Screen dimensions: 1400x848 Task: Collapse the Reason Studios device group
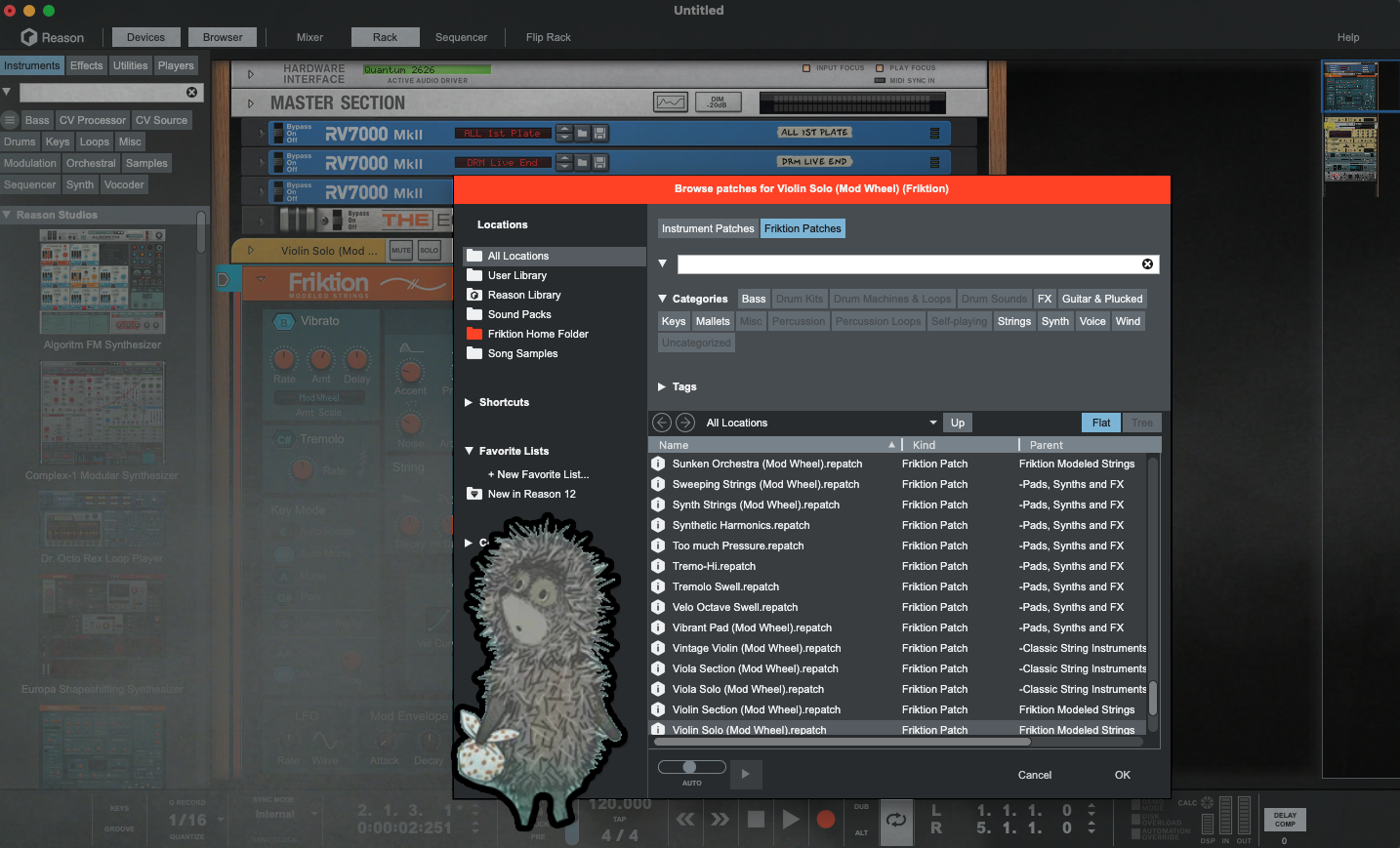click(x=7, y=215)
